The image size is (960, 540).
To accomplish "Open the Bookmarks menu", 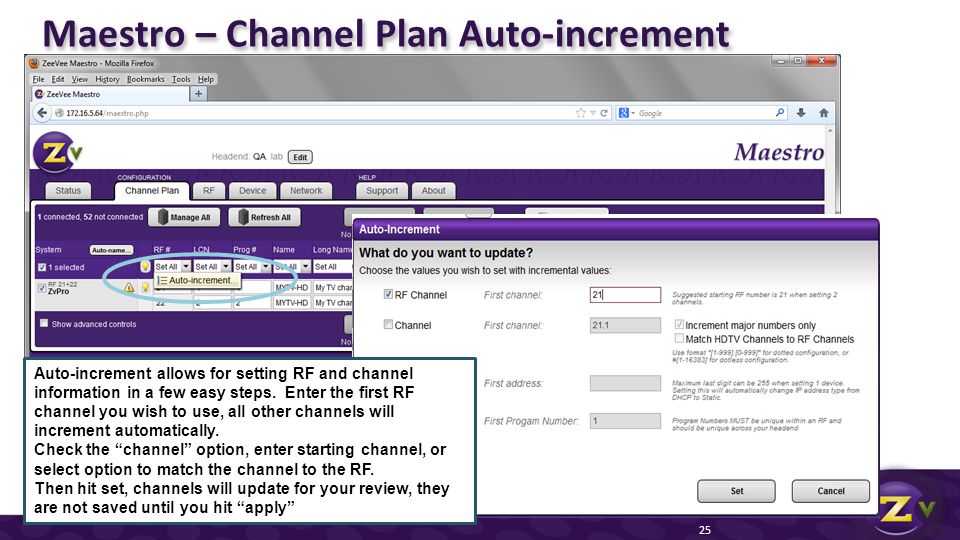I will [145, 79].
